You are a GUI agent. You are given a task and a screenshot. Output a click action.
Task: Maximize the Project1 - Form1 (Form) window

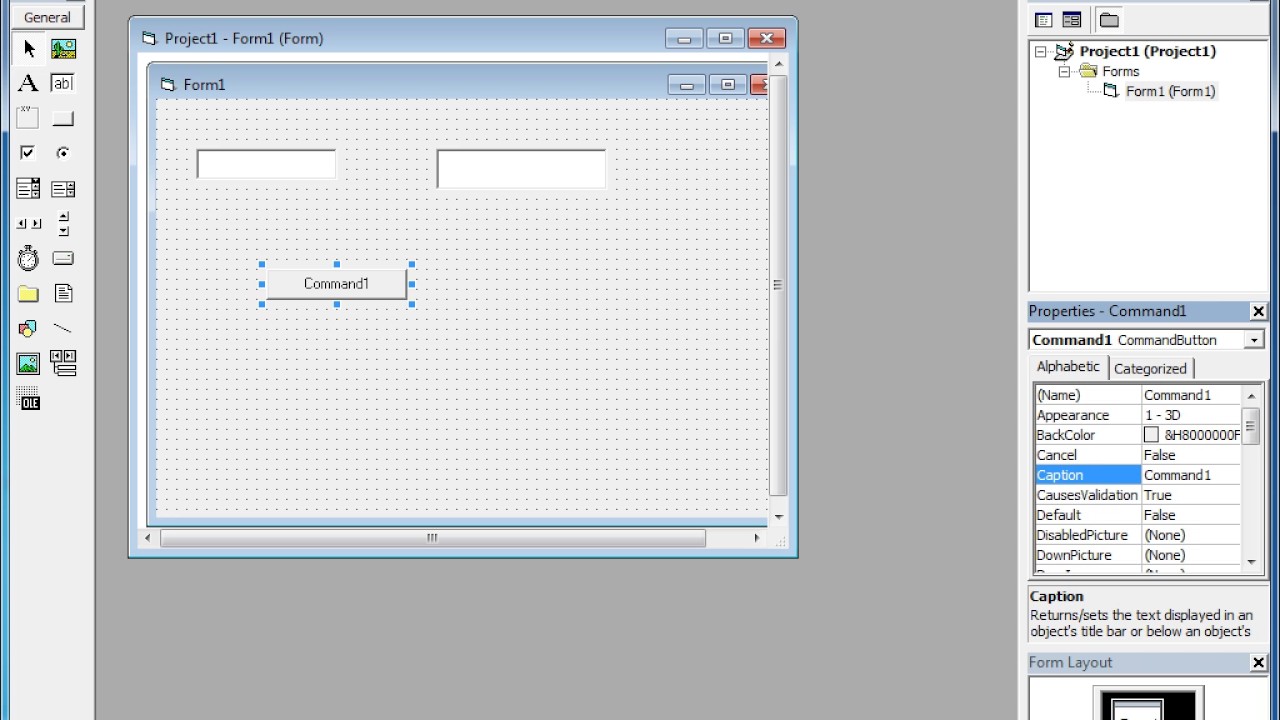click(725, 39)
